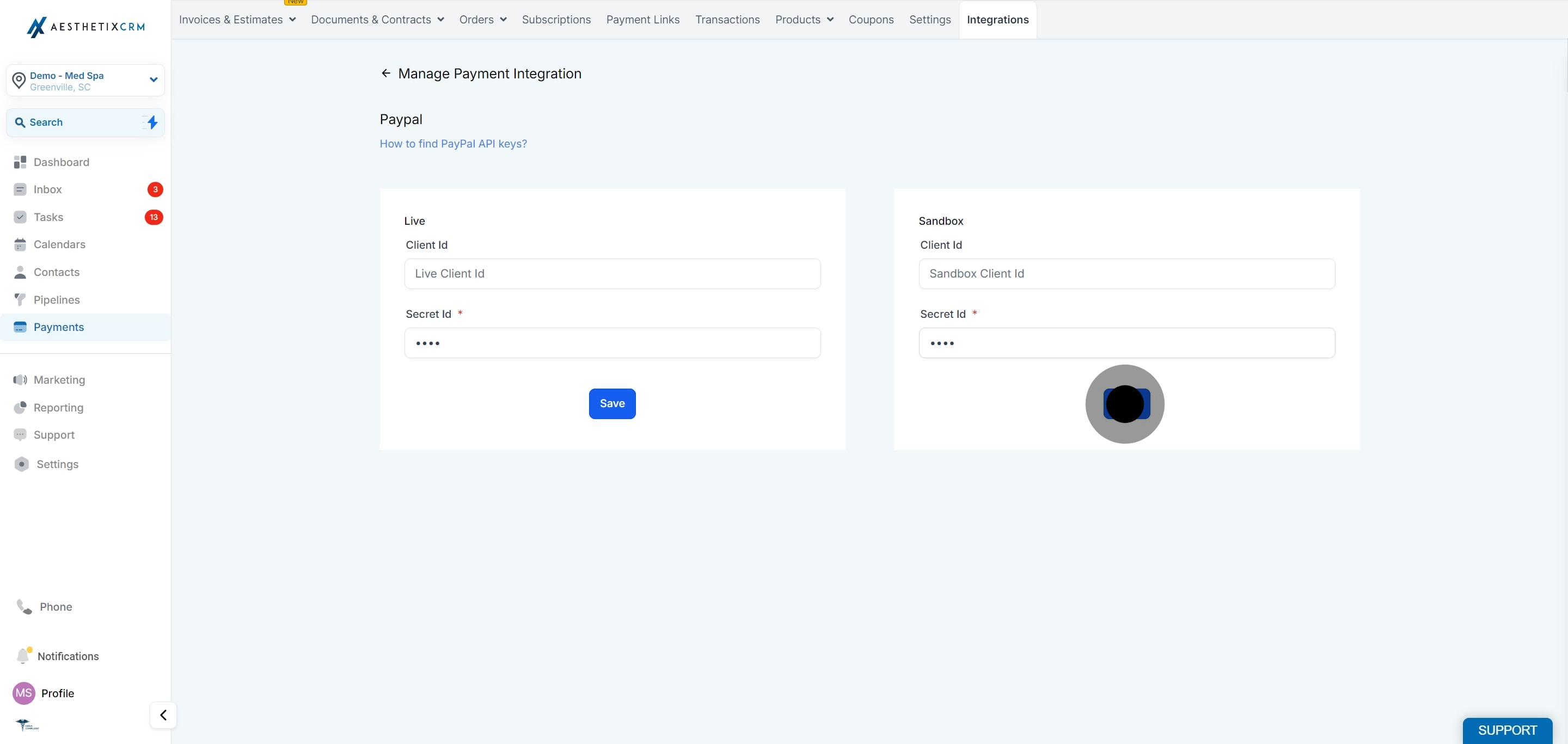Select the Integrations tab

pos(997,20)
